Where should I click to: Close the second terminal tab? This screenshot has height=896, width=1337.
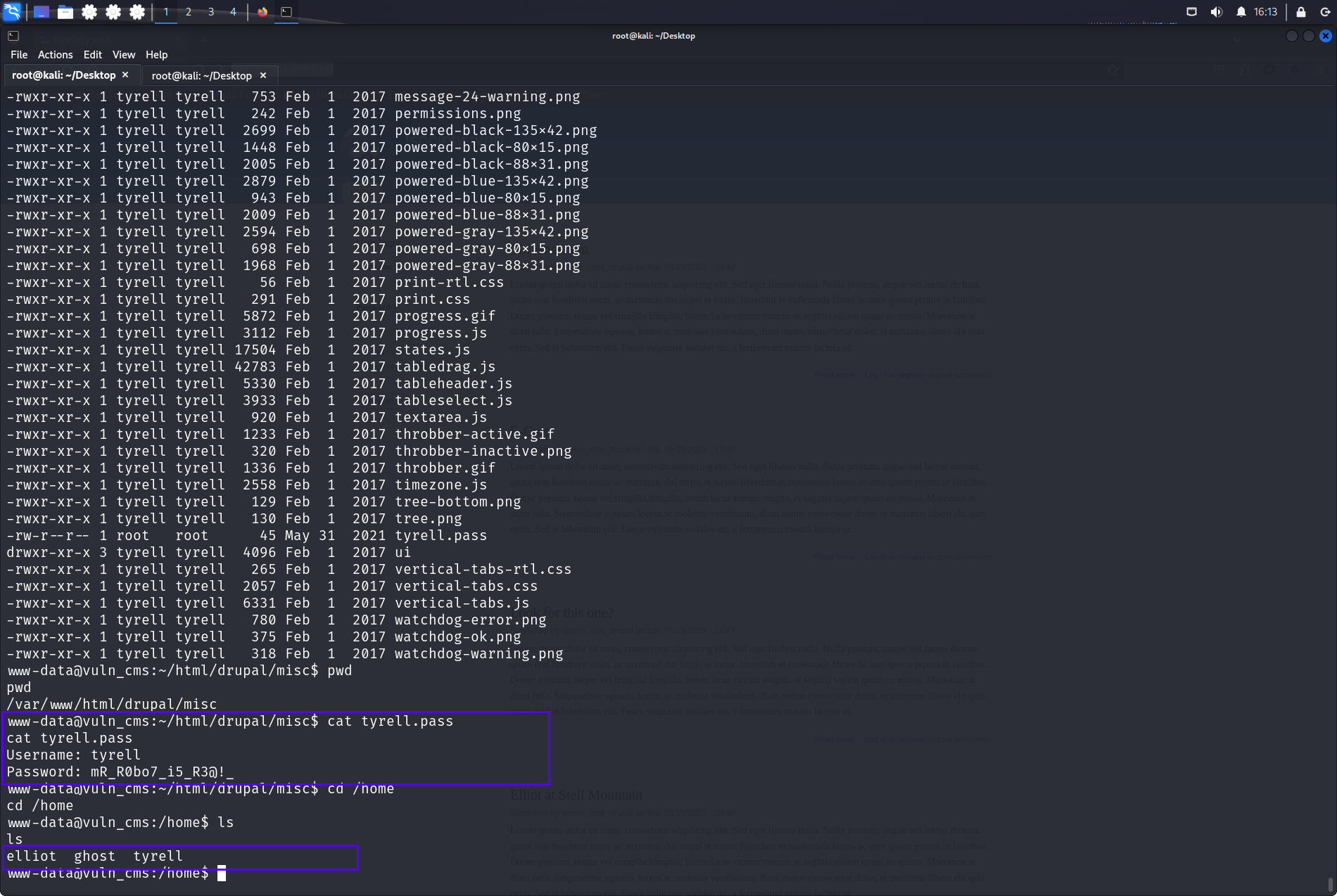click(263, 75)
